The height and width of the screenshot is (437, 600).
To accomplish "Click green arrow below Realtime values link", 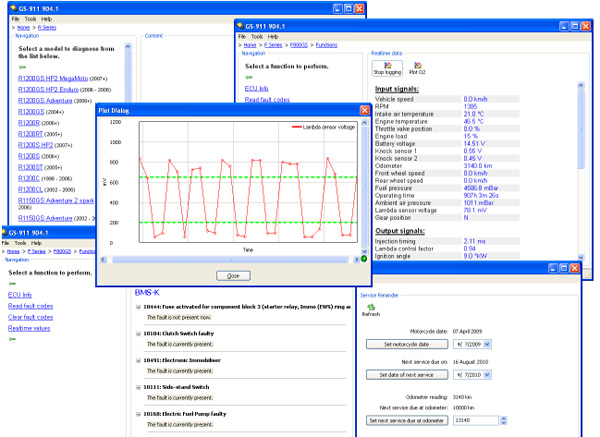I will tap(12, 339).
